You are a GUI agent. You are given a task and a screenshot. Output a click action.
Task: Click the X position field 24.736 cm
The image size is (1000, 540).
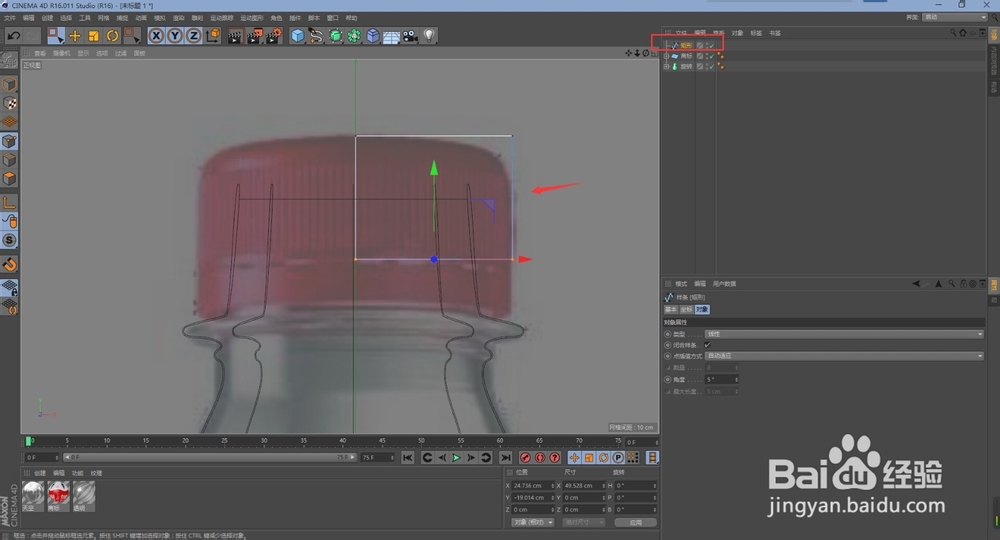533,486
